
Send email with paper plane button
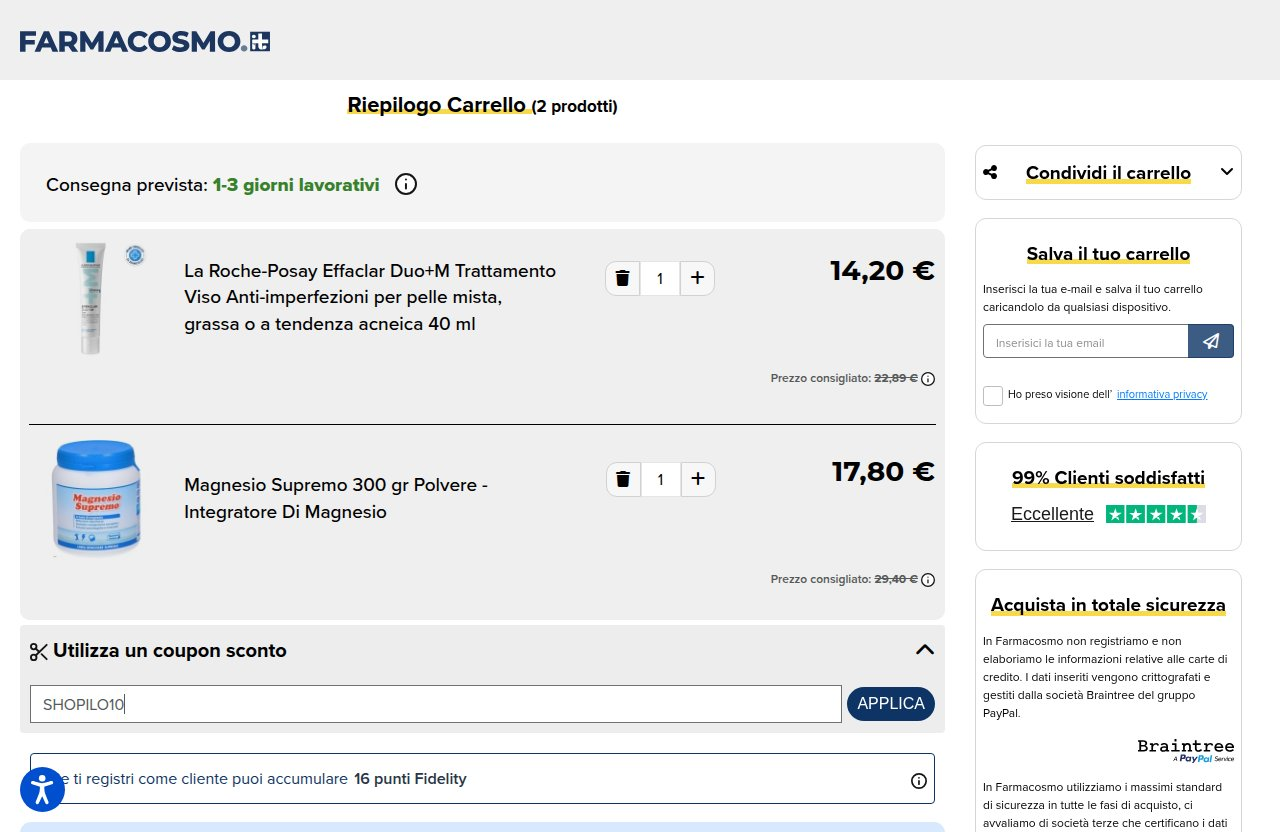[x=1211, y=341]
